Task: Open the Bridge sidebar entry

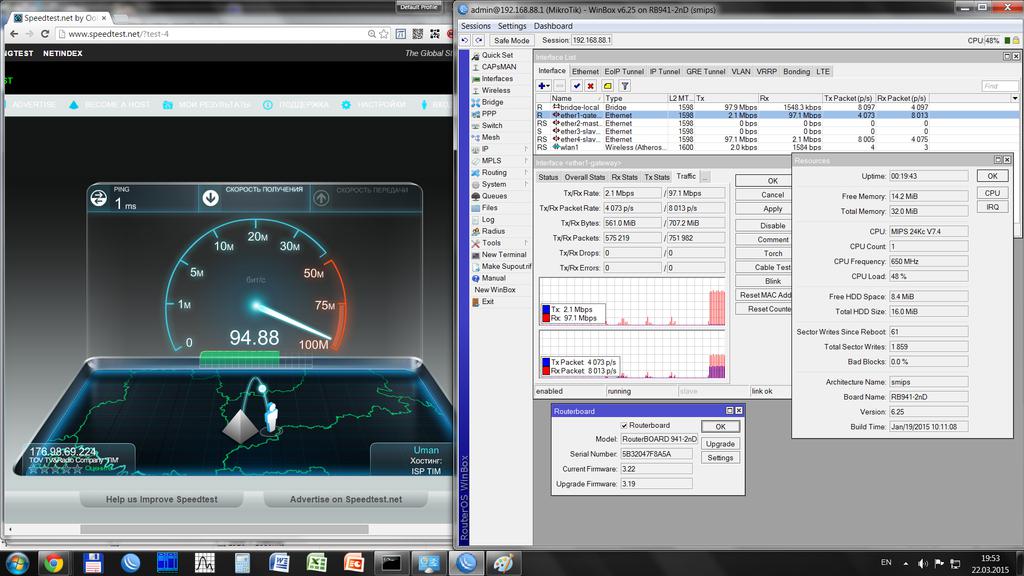Action: tap(492, 103)
